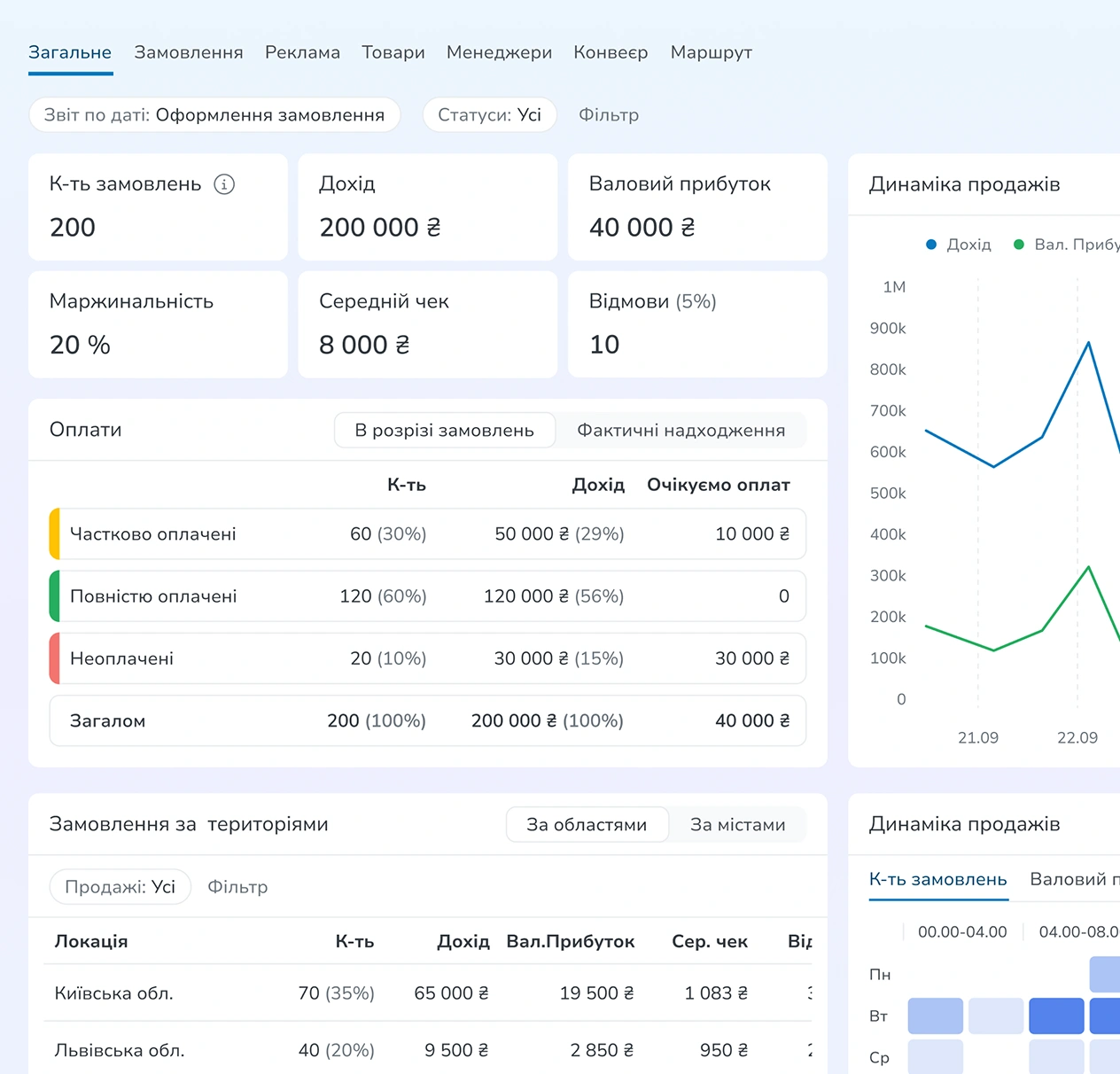Screen dimensions: 1120x1074
Task: Click the 21.09 date on the chart axis
Action: coord(978,738)
